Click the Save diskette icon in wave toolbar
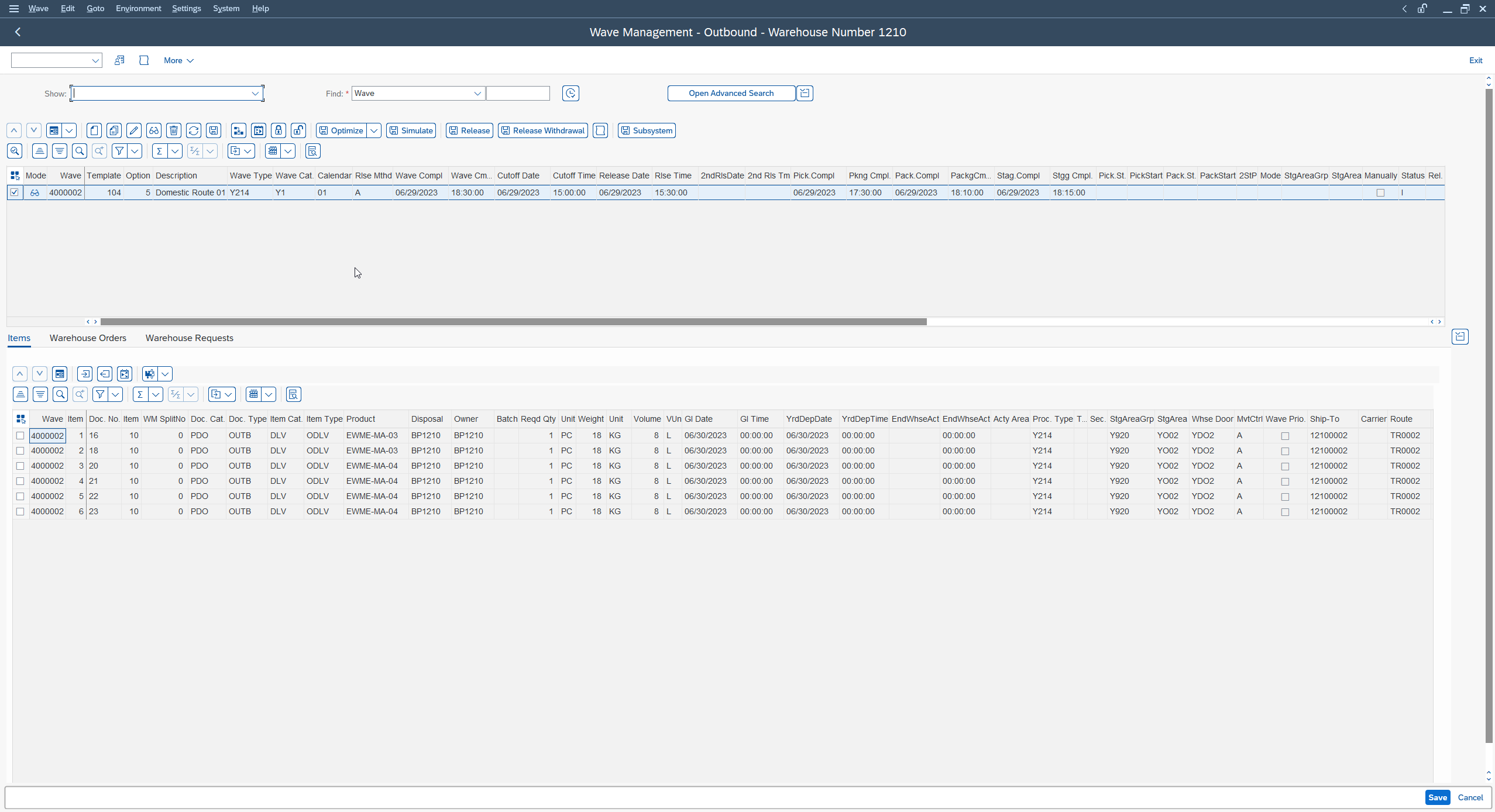Screen dimensions: 1495x812 click(214, 130)
